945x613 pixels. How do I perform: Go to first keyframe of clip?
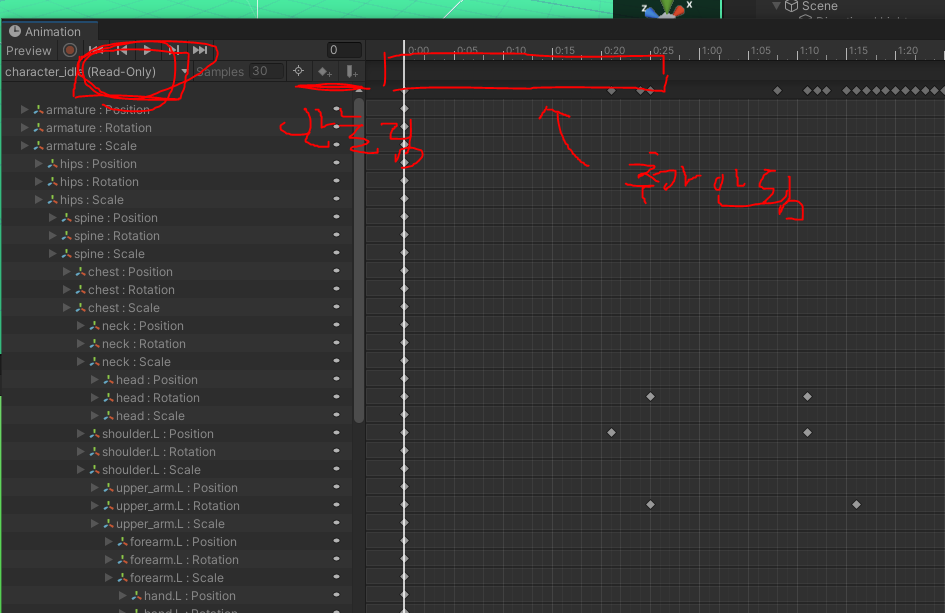tap(96, 50)
